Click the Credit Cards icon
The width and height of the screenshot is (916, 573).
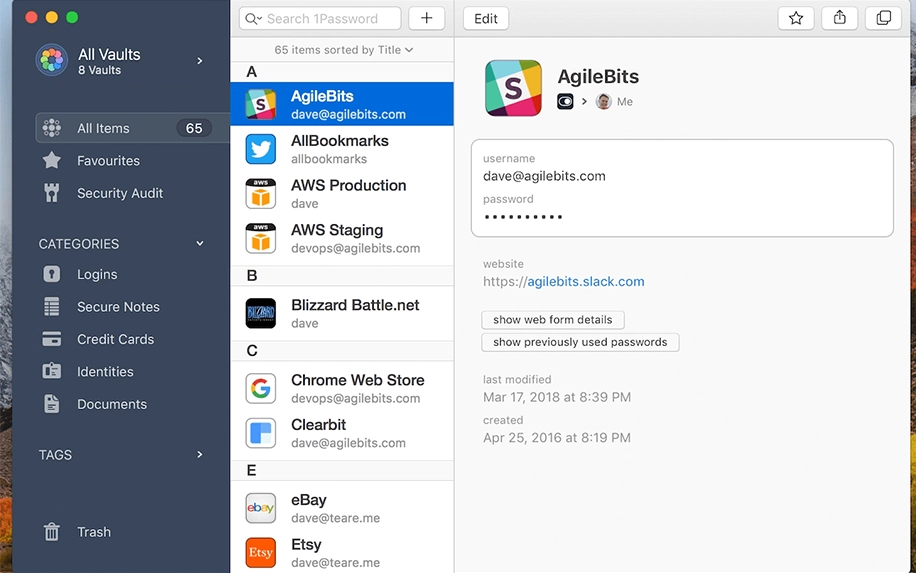pos(51,339)
